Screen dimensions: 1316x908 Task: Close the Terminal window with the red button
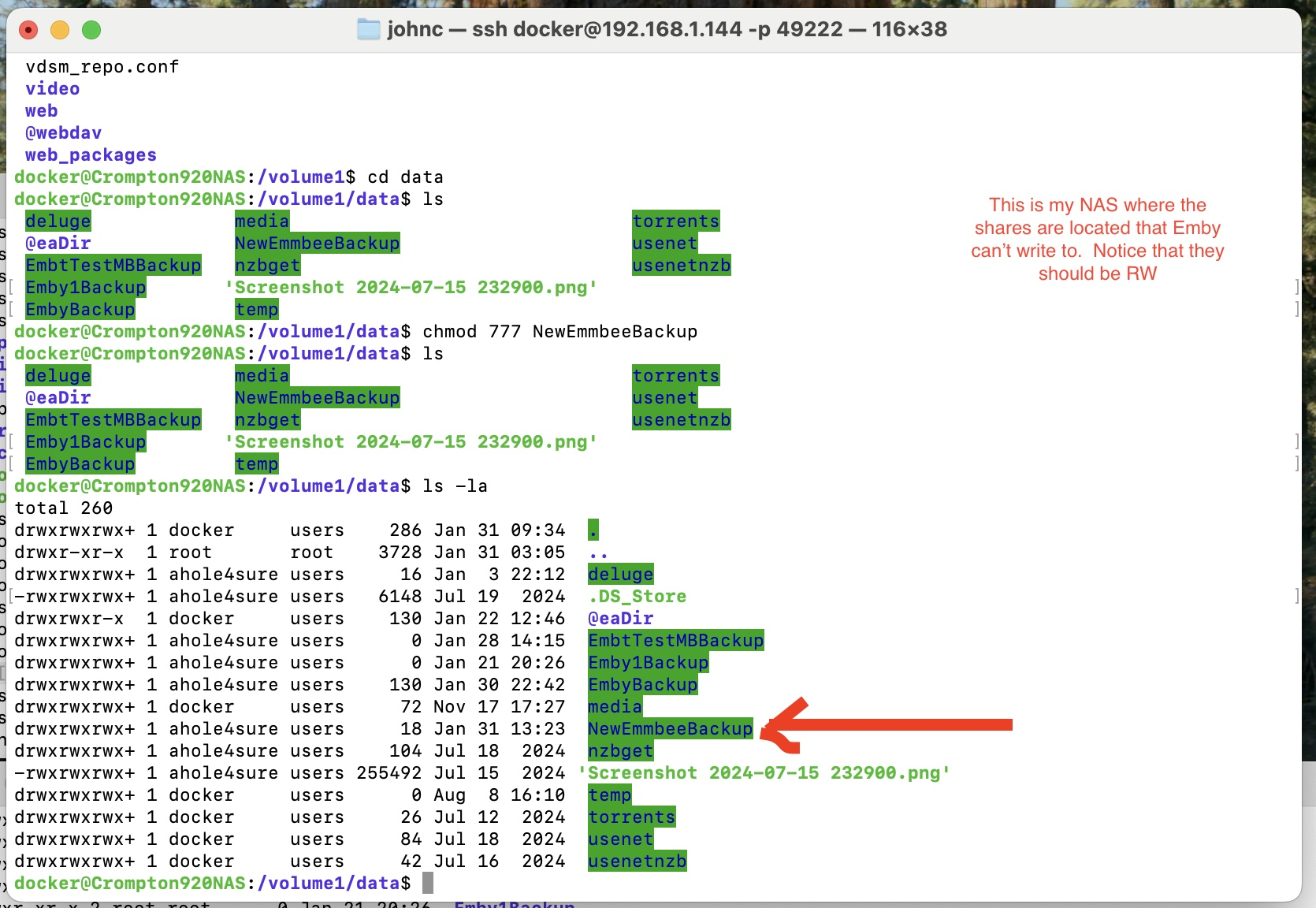pyautogui.click(x=28, y=30)
